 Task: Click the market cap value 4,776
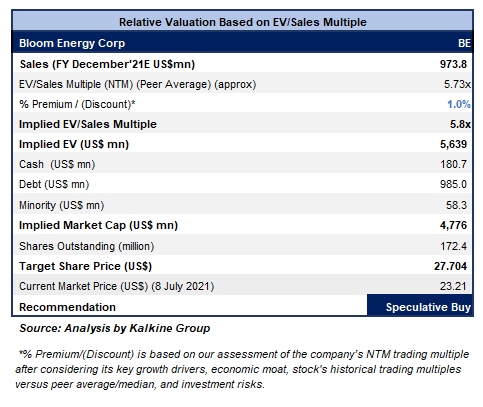(453, 225)
